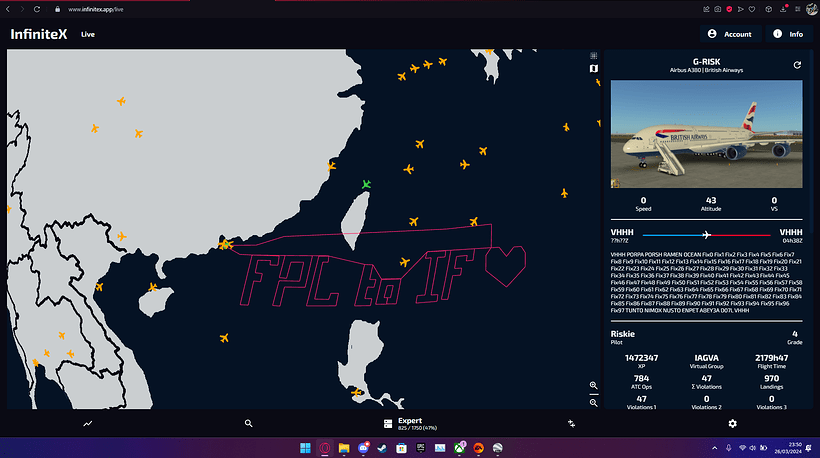Click arrival airport VHHH with 04h38Z
This screenshot has height=458, width=820.
(791, 232)
